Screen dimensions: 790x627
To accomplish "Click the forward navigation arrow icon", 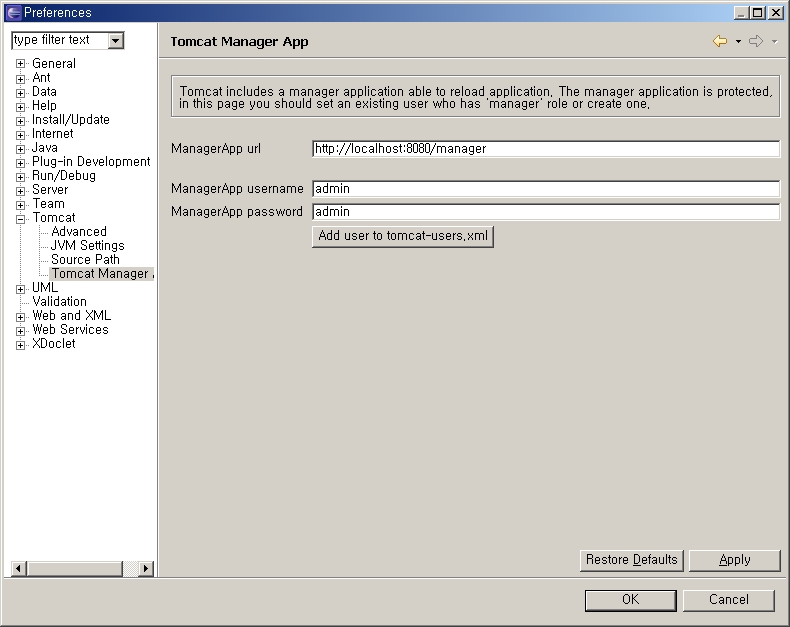I will (756, 41).
